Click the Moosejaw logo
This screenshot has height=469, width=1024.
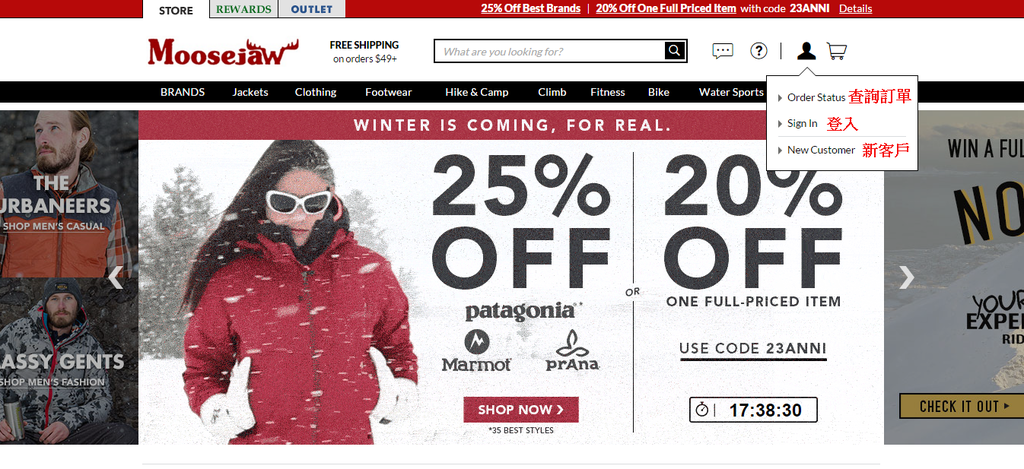(223, 52)
